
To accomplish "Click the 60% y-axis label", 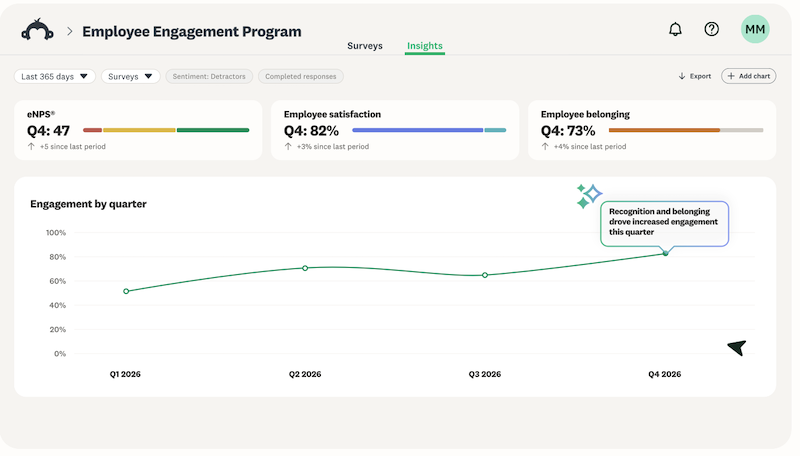I will click(58, 281).
